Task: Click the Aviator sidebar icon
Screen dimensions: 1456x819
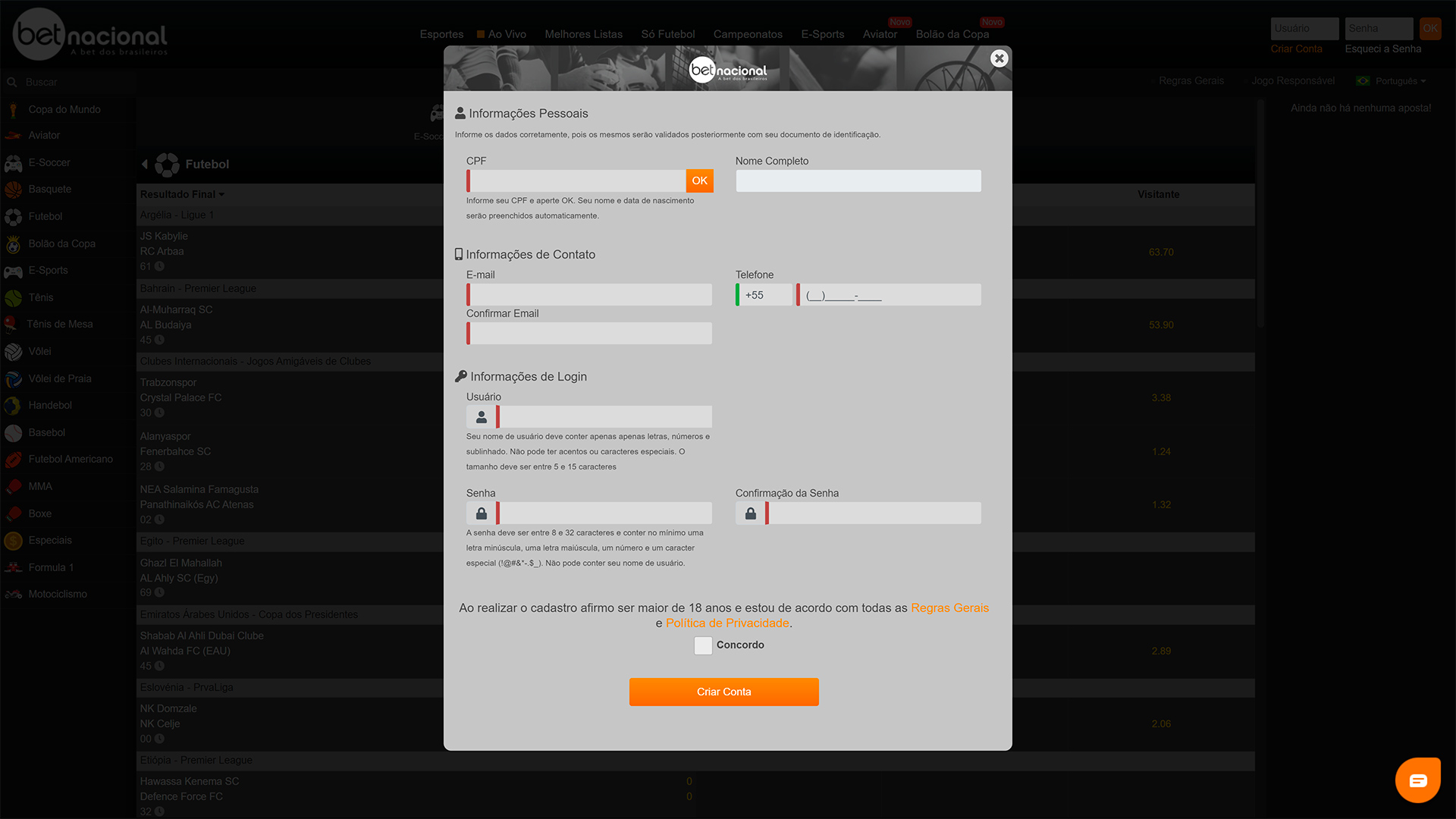Action: (x=14, y=135)
